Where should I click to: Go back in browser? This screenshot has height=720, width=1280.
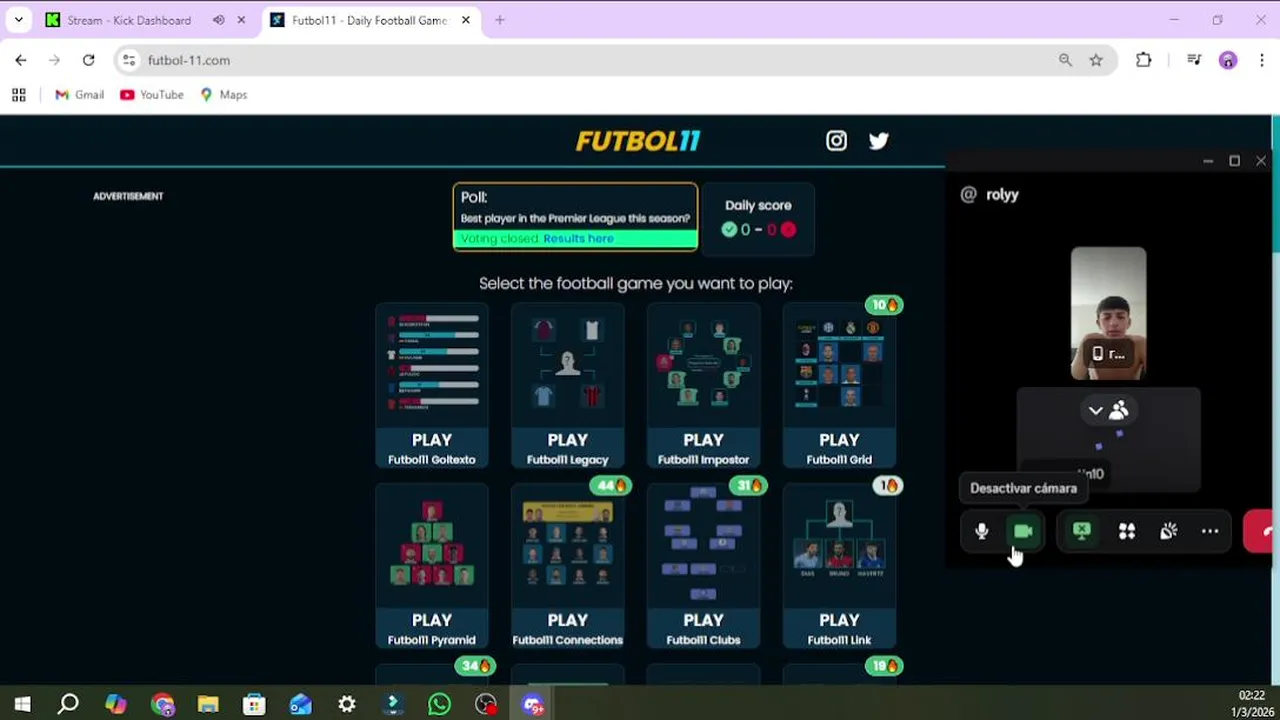[x=21, y=60]
